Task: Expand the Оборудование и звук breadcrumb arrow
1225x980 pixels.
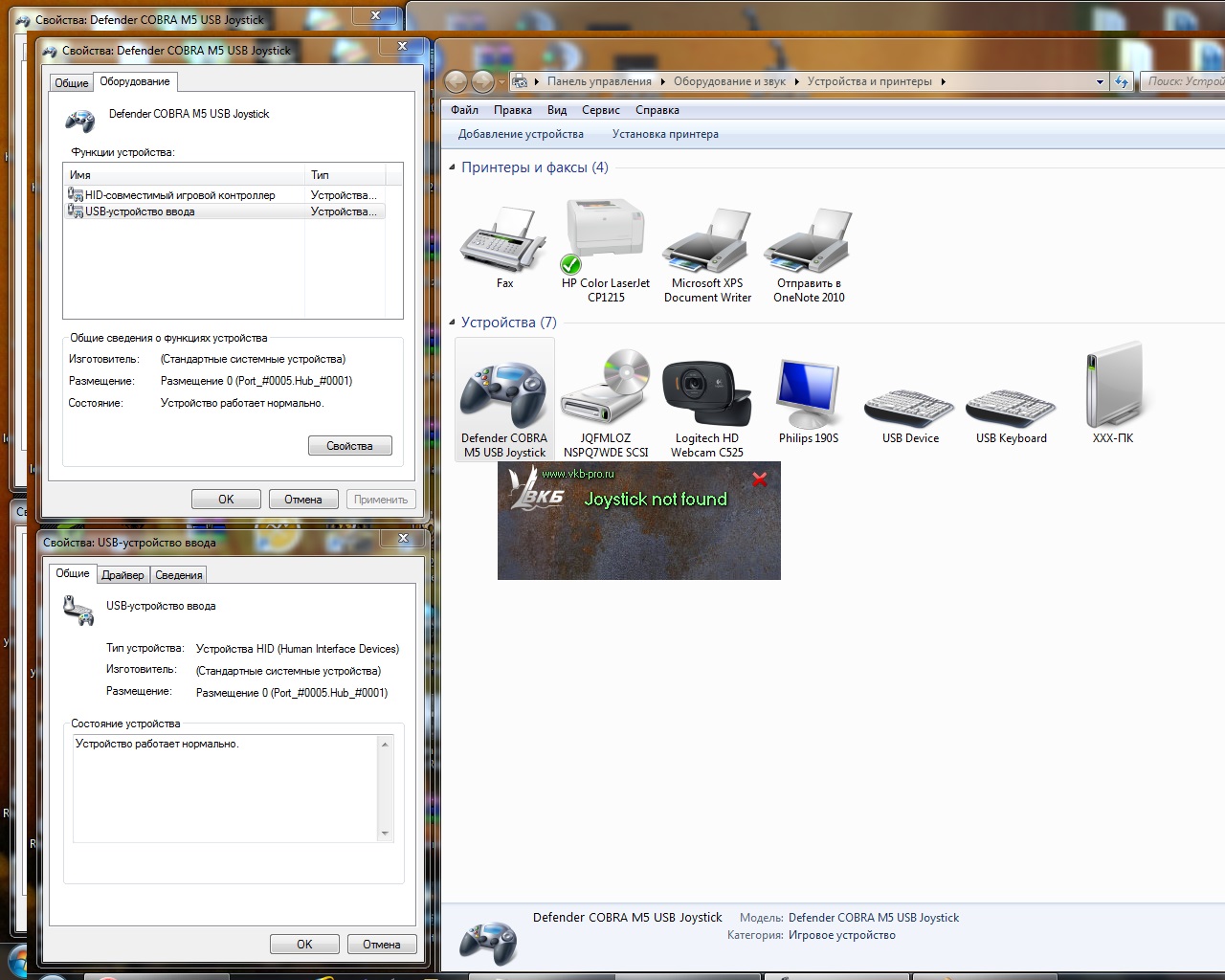Action: pos(796,81)
